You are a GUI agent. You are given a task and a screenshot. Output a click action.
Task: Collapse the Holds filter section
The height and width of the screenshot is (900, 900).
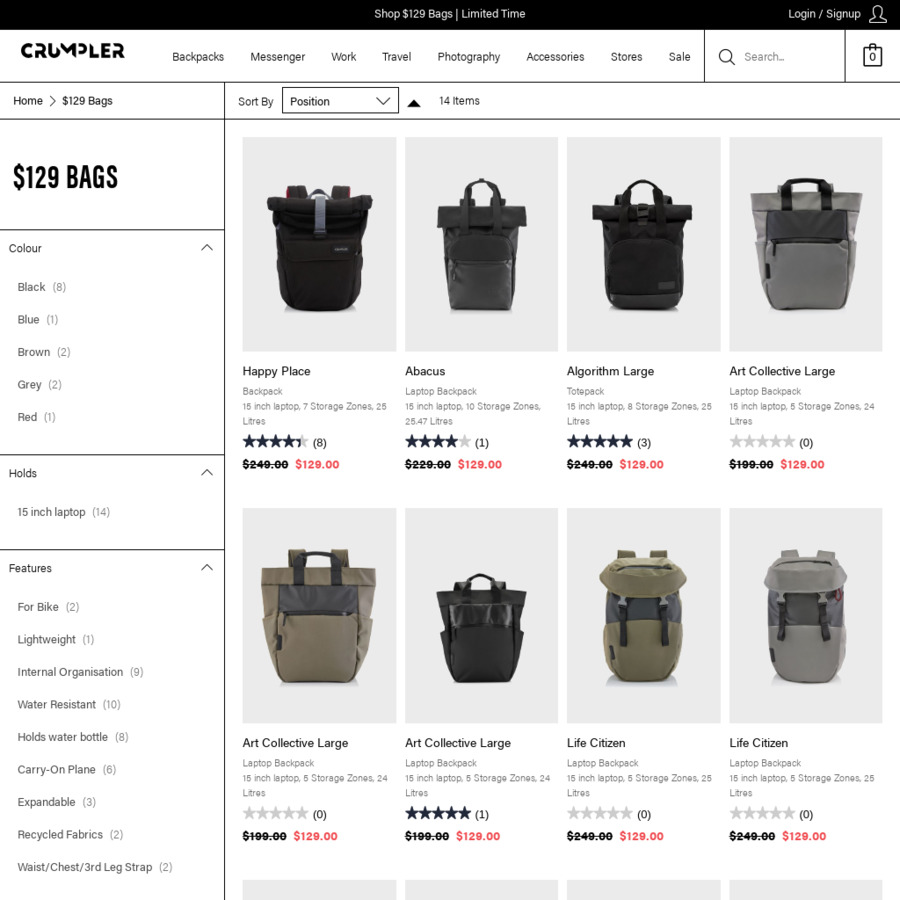pos(207,473)
